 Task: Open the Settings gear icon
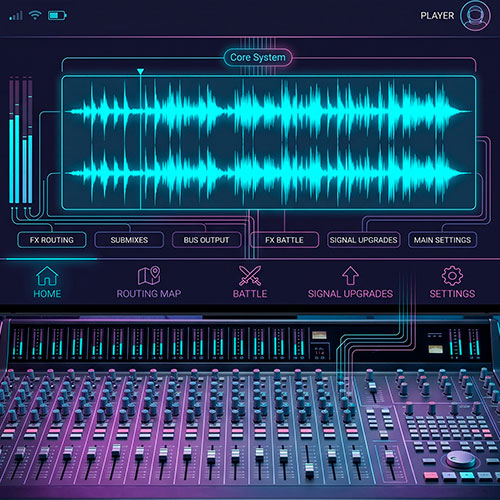(x=452, y=276)
